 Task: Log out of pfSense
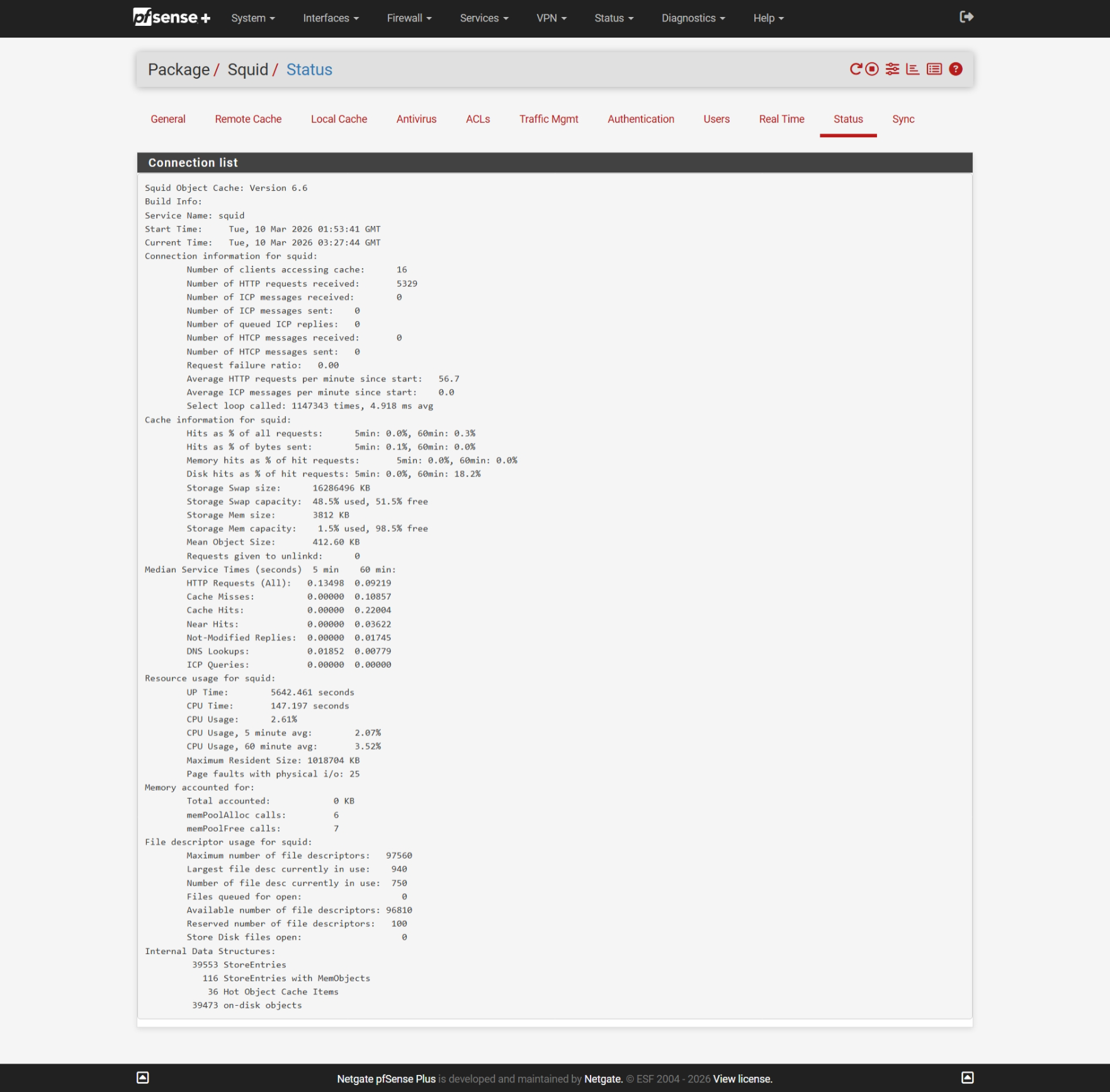pos(965,18)
